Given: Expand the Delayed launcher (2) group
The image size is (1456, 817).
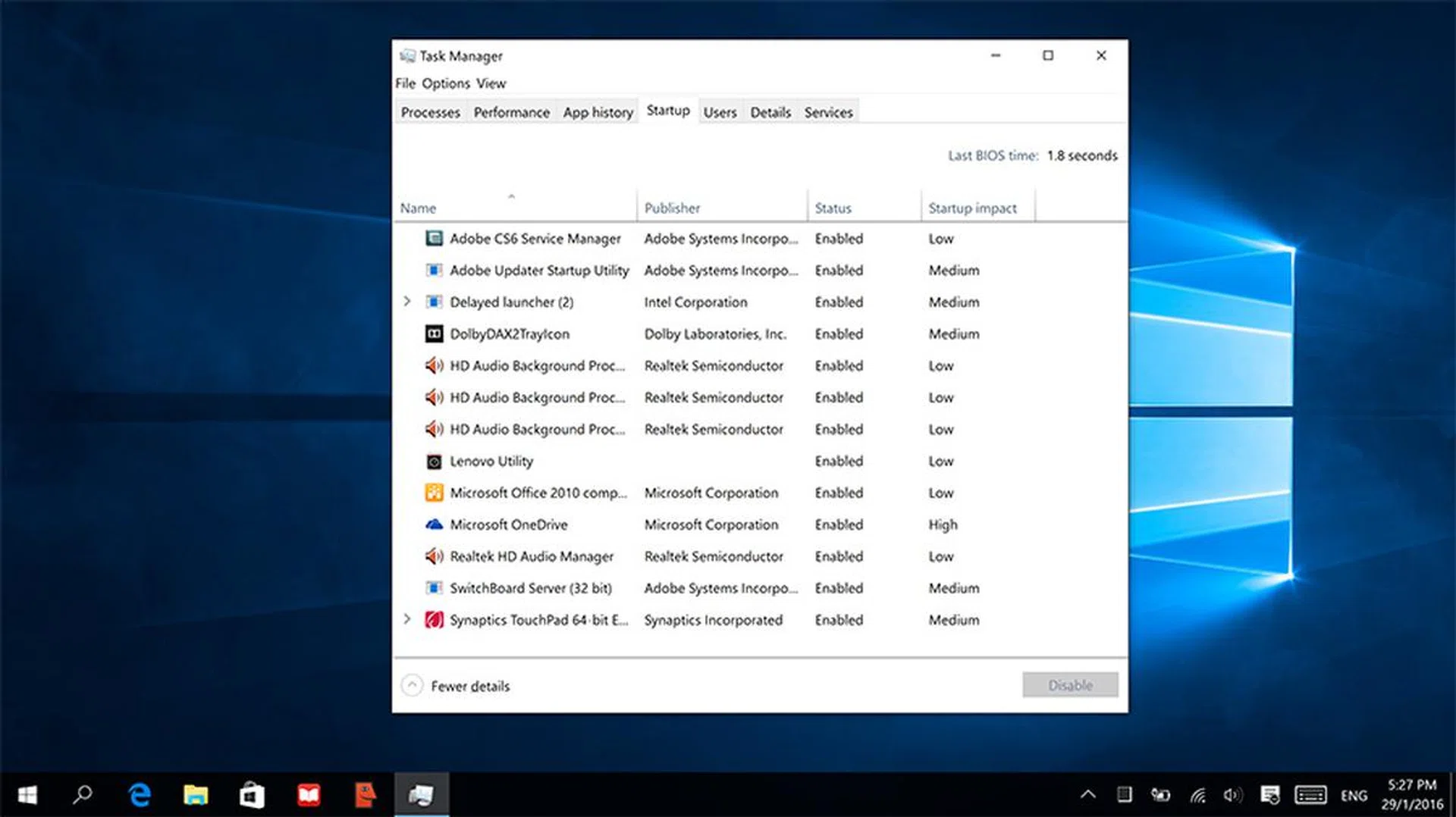Looking at the screenshot, I should [x=407, y=302].
